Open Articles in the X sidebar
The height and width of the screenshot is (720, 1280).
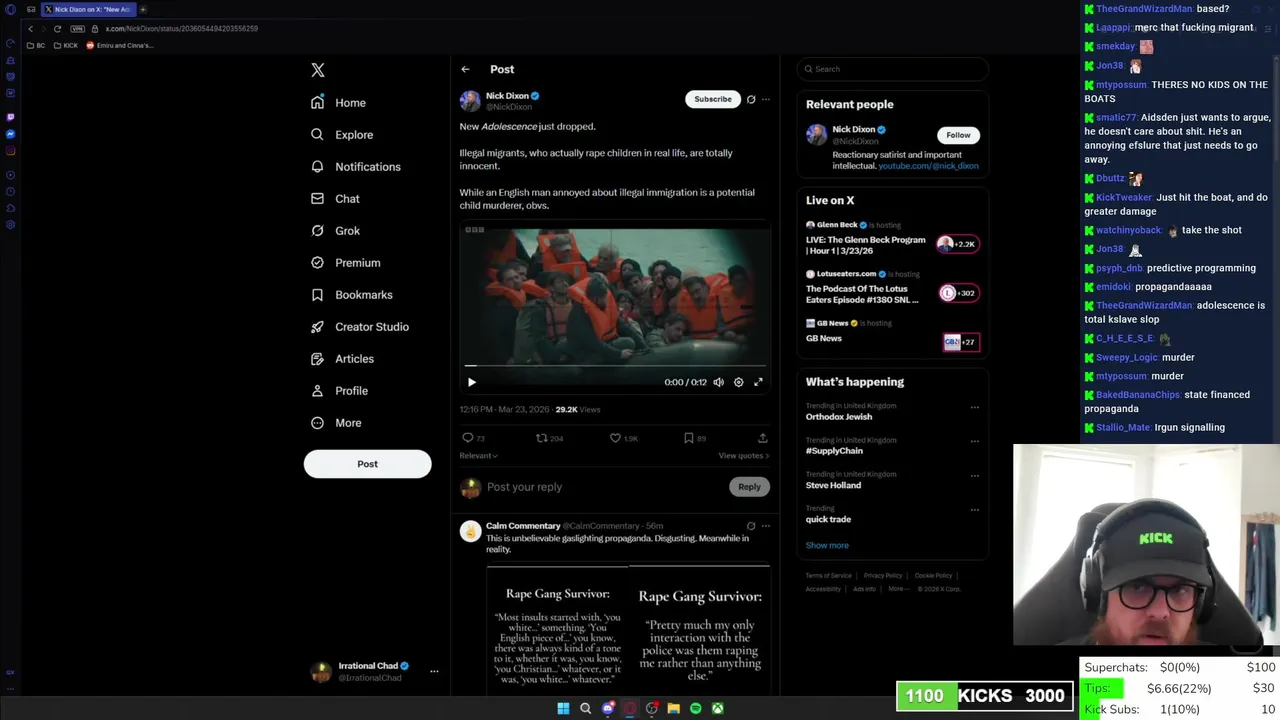(x=342, y=359)
